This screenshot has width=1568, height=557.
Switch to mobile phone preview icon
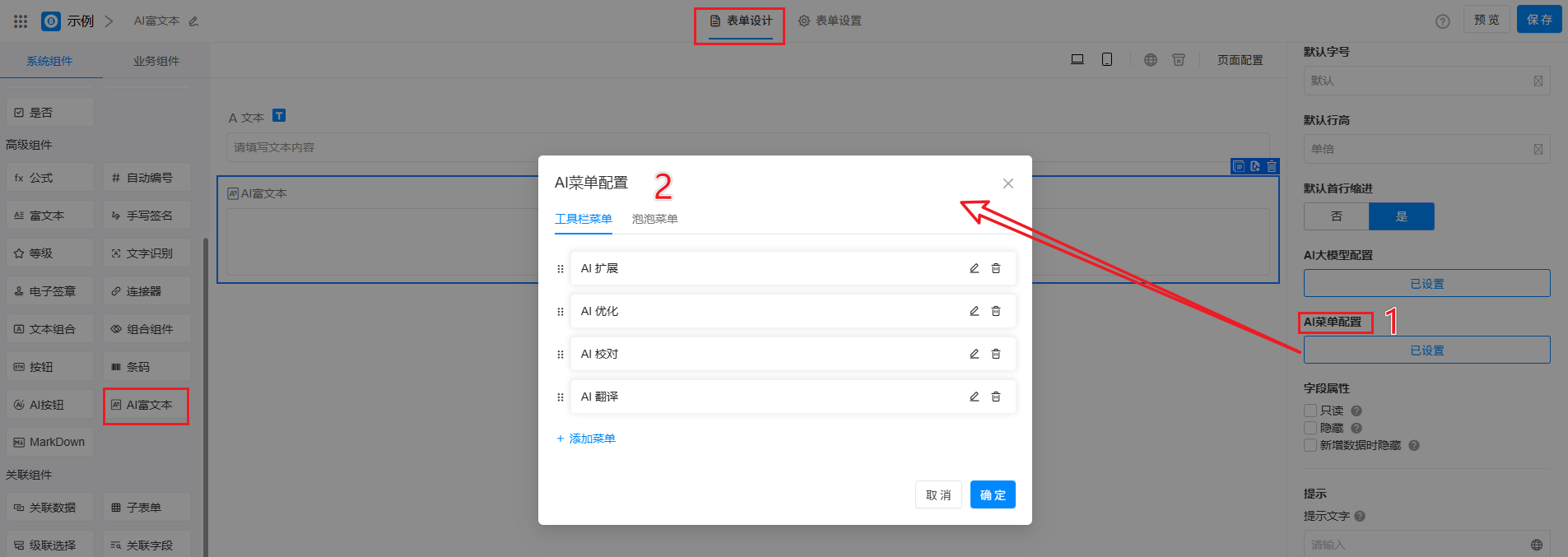(x=1107, y=59)
